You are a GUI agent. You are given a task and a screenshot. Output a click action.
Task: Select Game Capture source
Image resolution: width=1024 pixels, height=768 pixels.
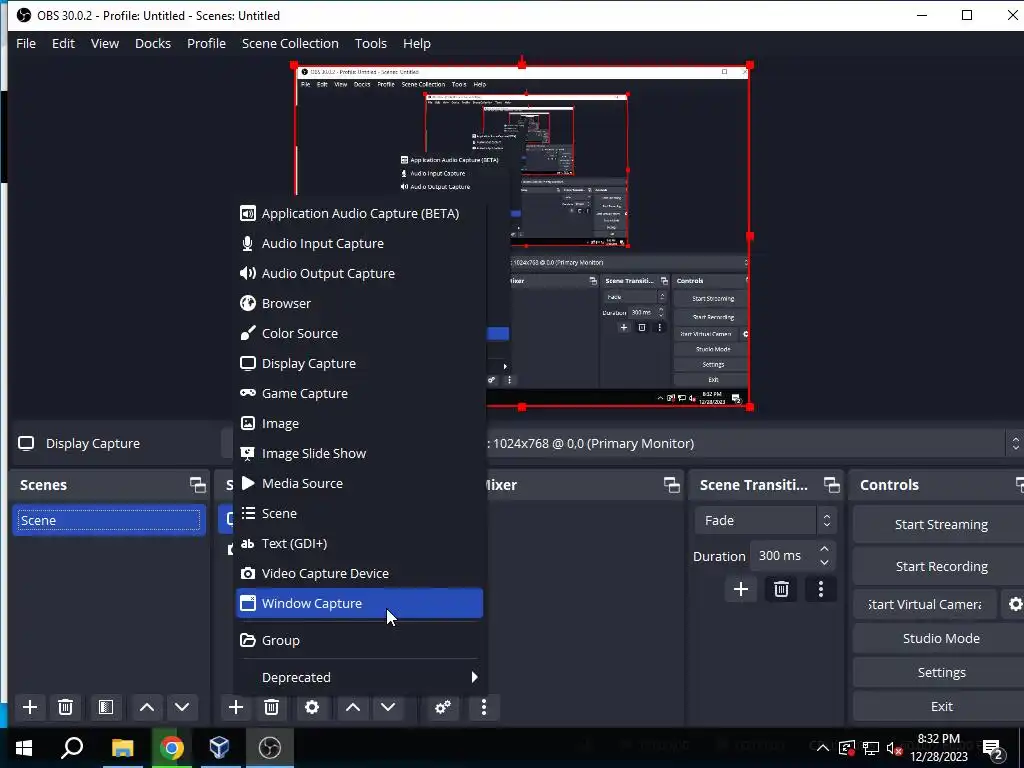click(359, 394)
